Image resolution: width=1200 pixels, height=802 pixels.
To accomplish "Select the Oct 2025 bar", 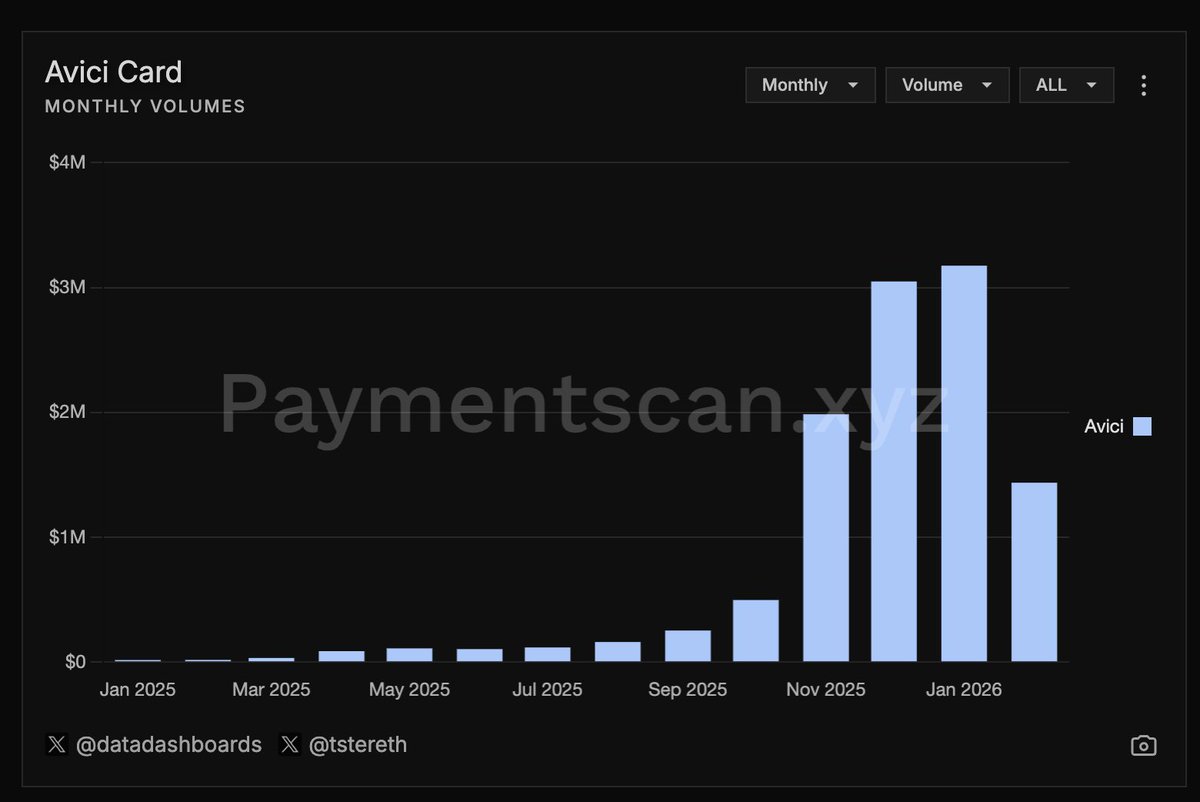I will 756,631.
